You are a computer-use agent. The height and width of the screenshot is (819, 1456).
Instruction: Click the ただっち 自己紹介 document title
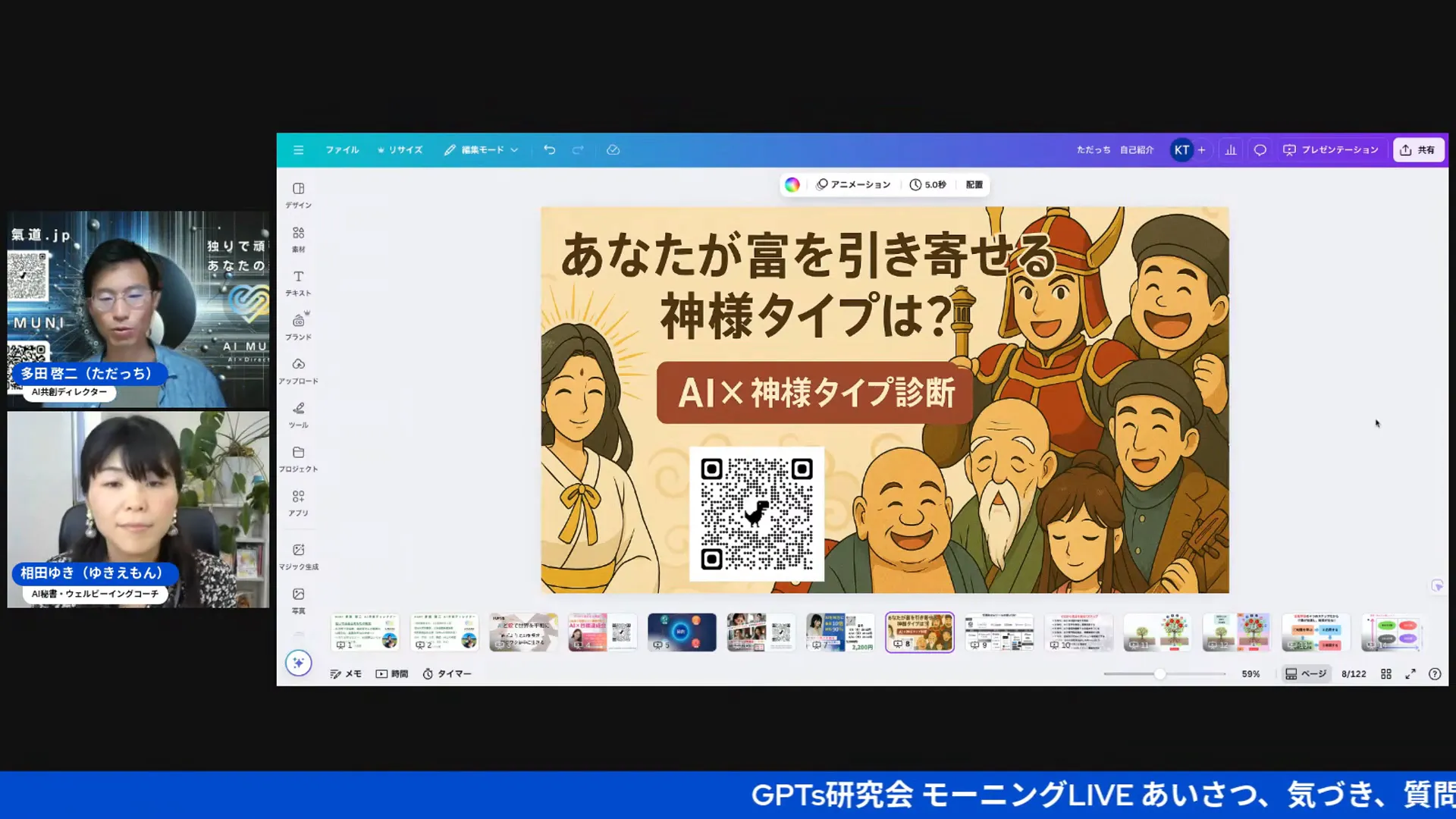pos(1115,150)
